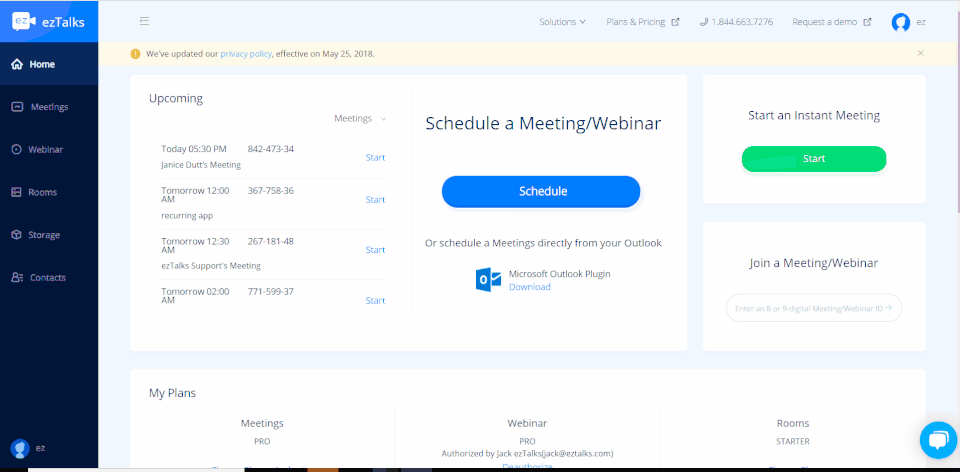
Task: Click the Meeting/Webinar ID input field
Action: [814, 308]
